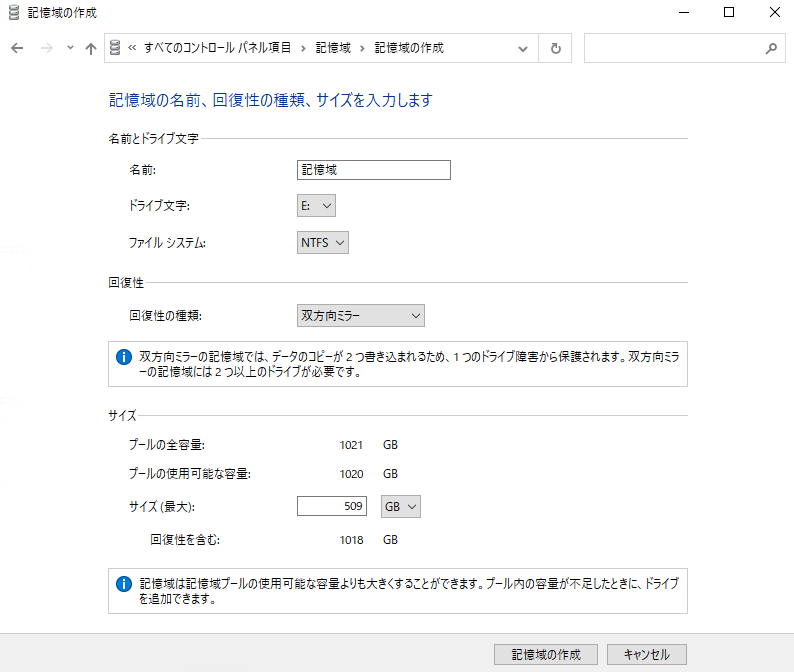Click the window title storage icon

tap(14, 13)
